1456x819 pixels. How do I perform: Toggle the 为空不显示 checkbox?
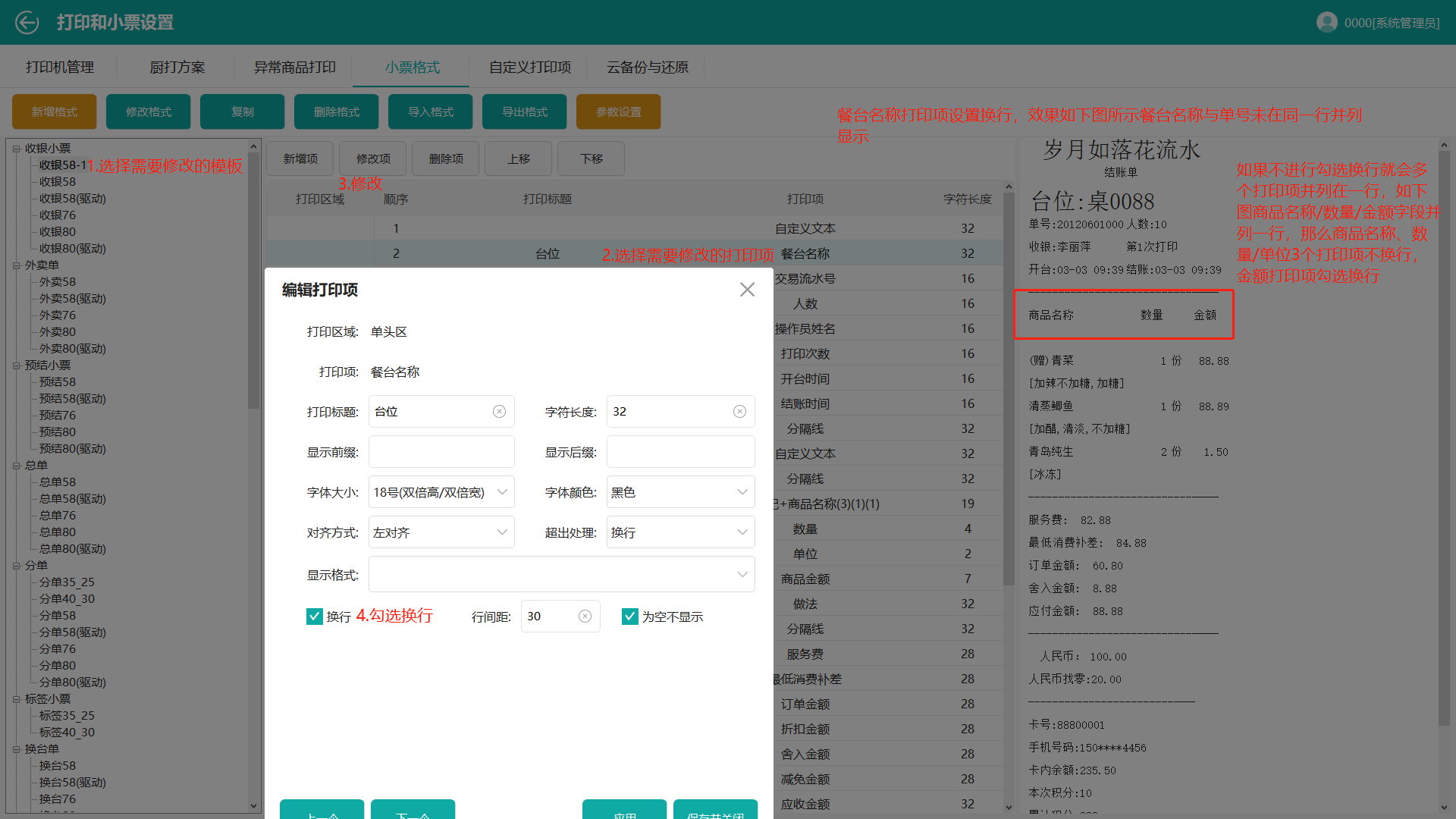(x=629, y=617)
